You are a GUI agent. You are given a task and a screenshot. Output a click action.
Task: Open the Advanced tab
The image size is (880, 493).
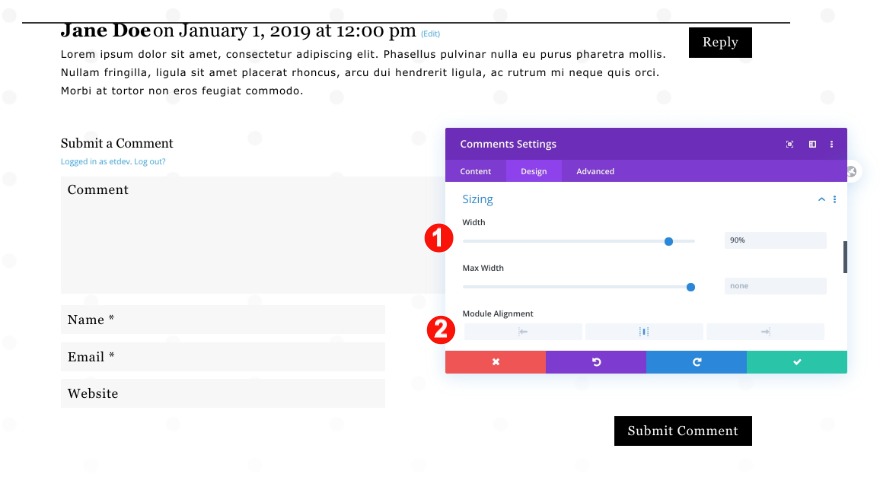[595, 172]
